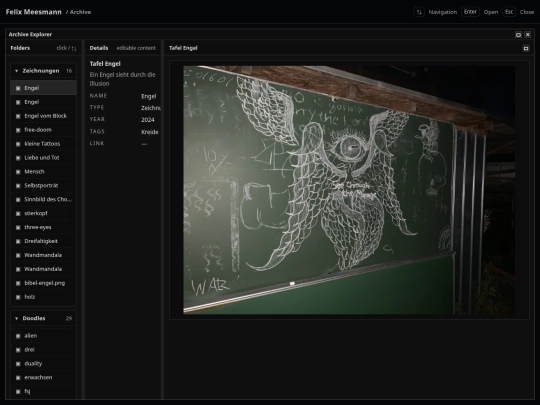Select drei doodle
This screenshot has width=540, height=405.
click(43, 350)
